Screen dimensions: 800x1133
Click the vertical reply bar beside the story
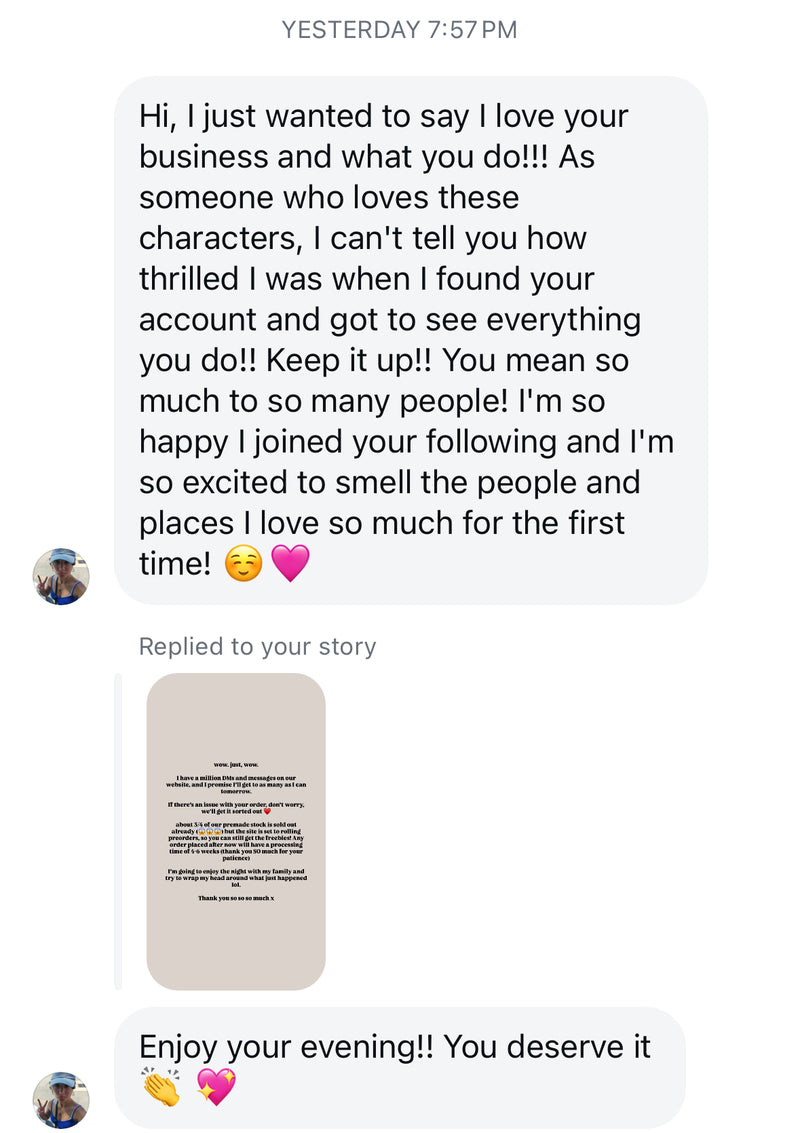[x=118, y=831]
